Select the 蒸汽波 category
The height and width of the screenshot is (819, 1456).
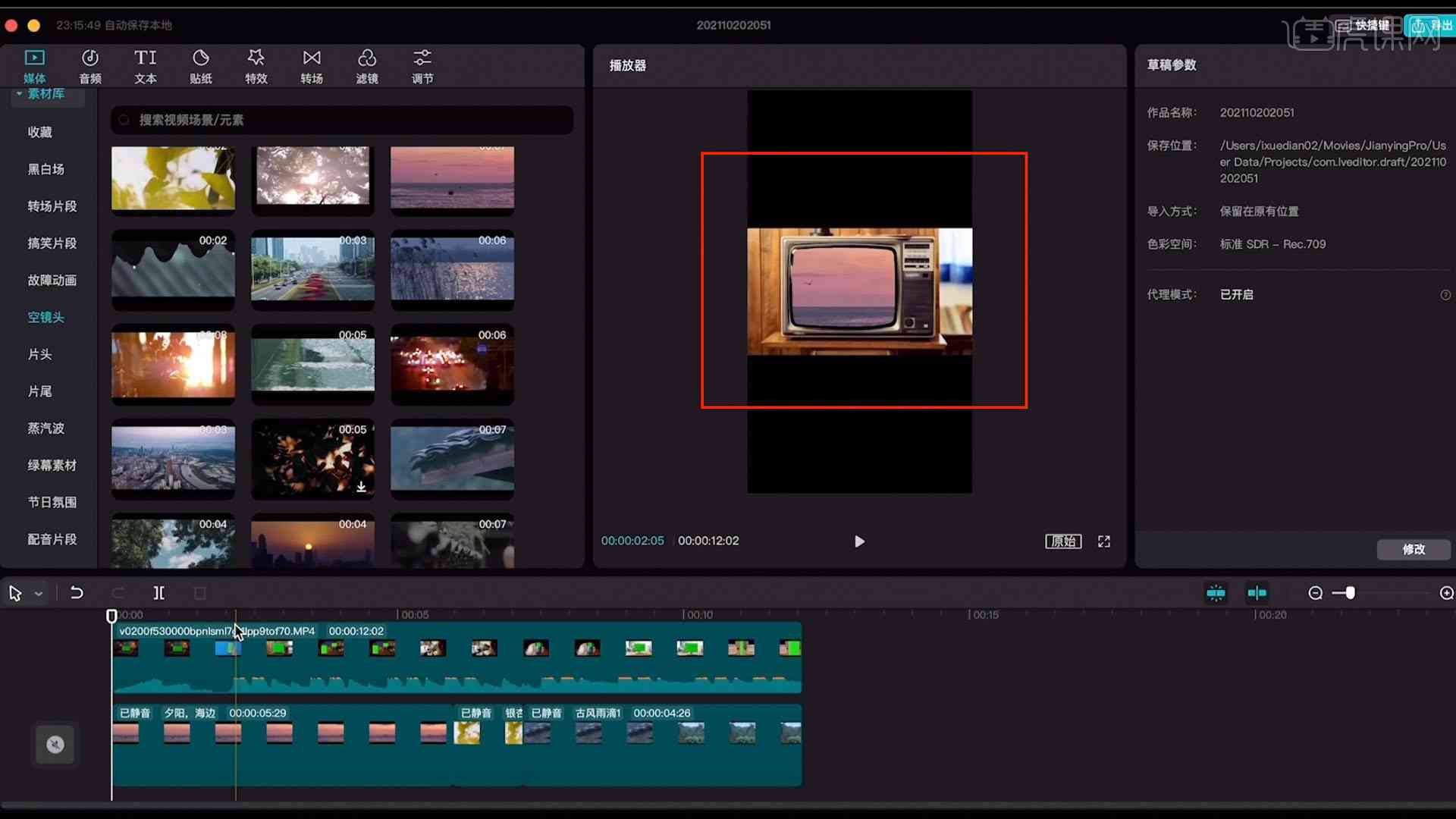[x=46, y=428]
